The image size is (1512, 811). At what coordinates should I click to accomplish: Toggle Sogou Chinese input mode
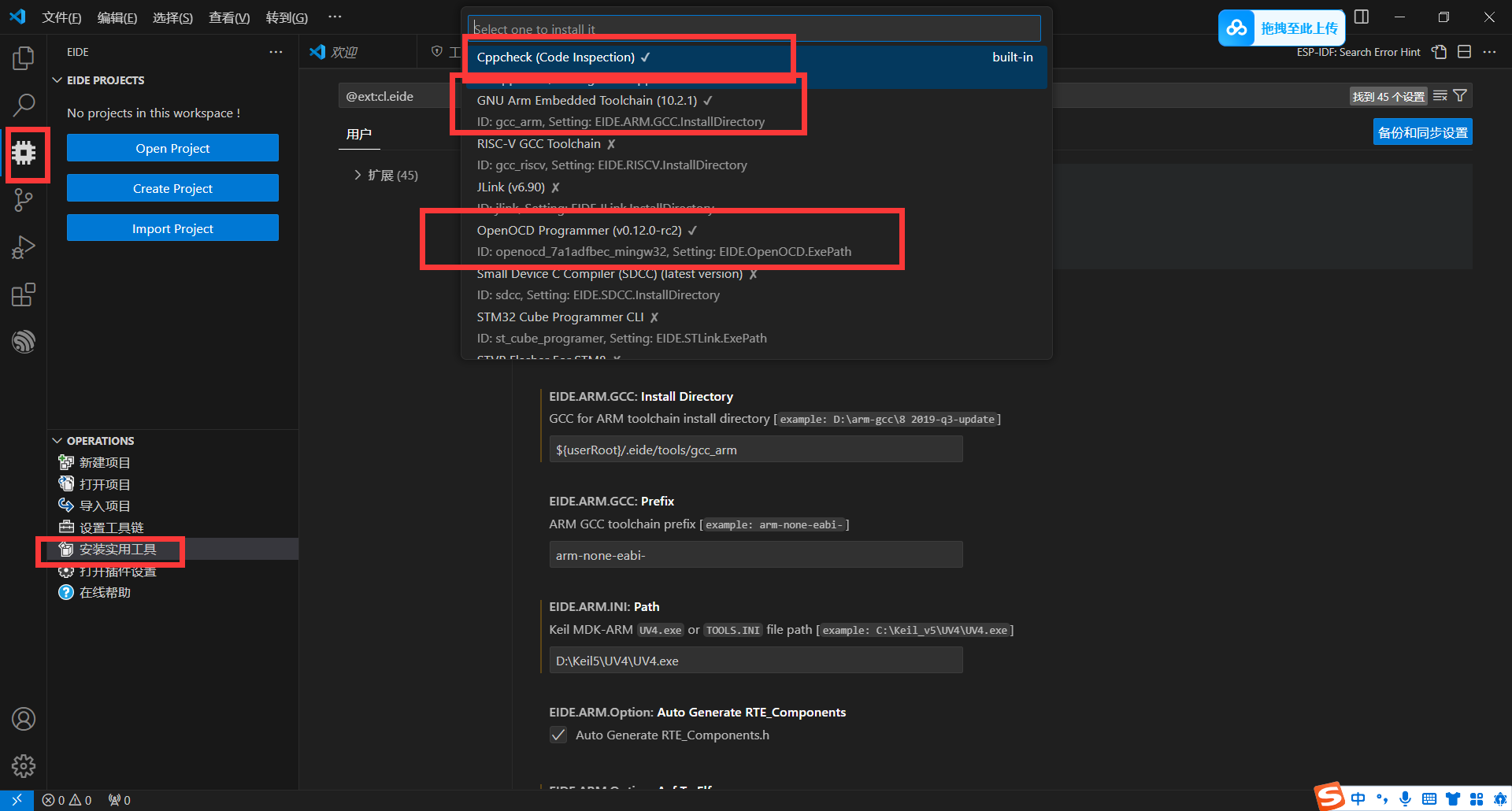(x=1358, y=799)
